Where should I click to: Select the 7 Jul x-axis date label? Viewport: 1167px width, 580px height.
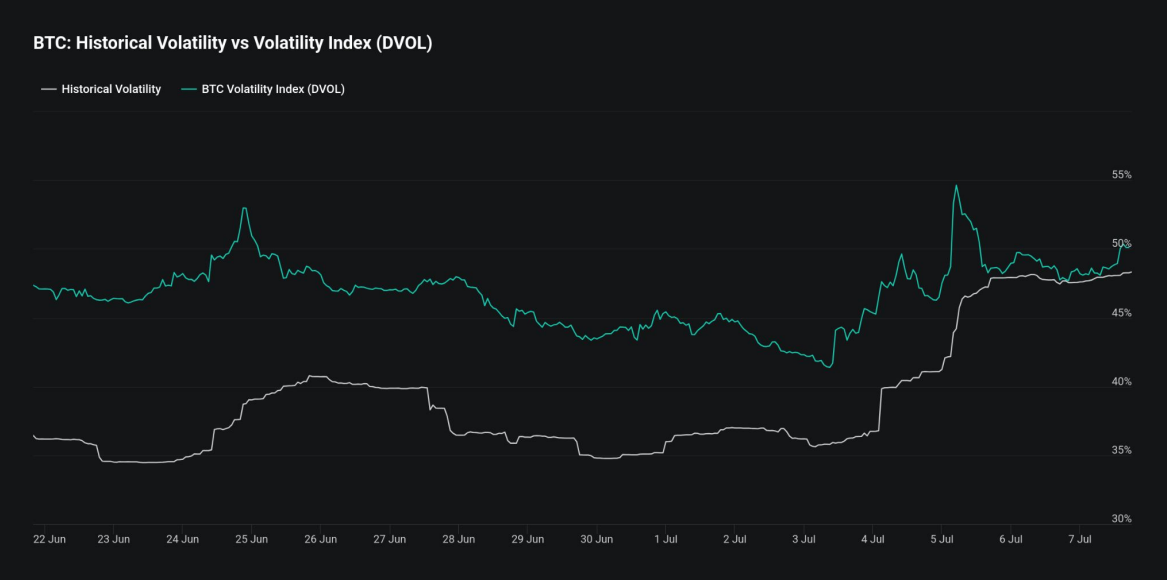1079,539
